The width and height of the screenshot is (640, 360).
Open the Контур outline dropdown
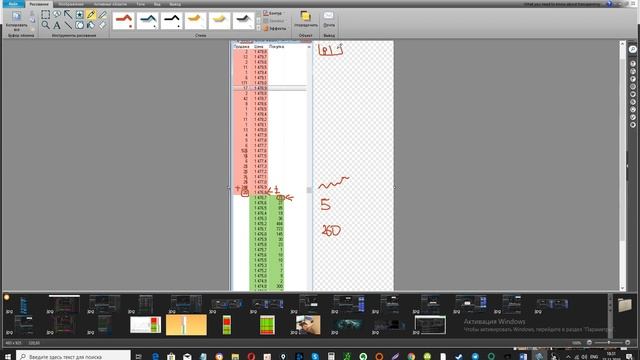[x=274, y=13]
